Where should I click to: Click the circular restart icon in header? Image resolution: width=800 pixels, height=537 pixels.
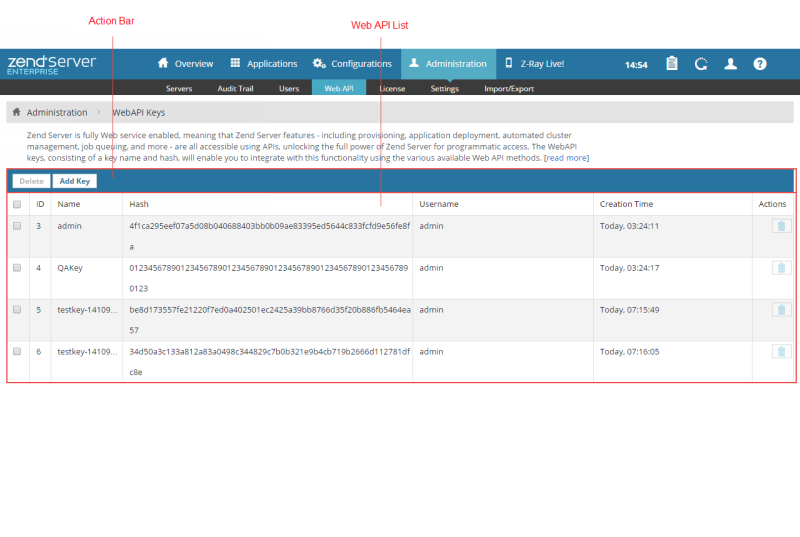701,63
